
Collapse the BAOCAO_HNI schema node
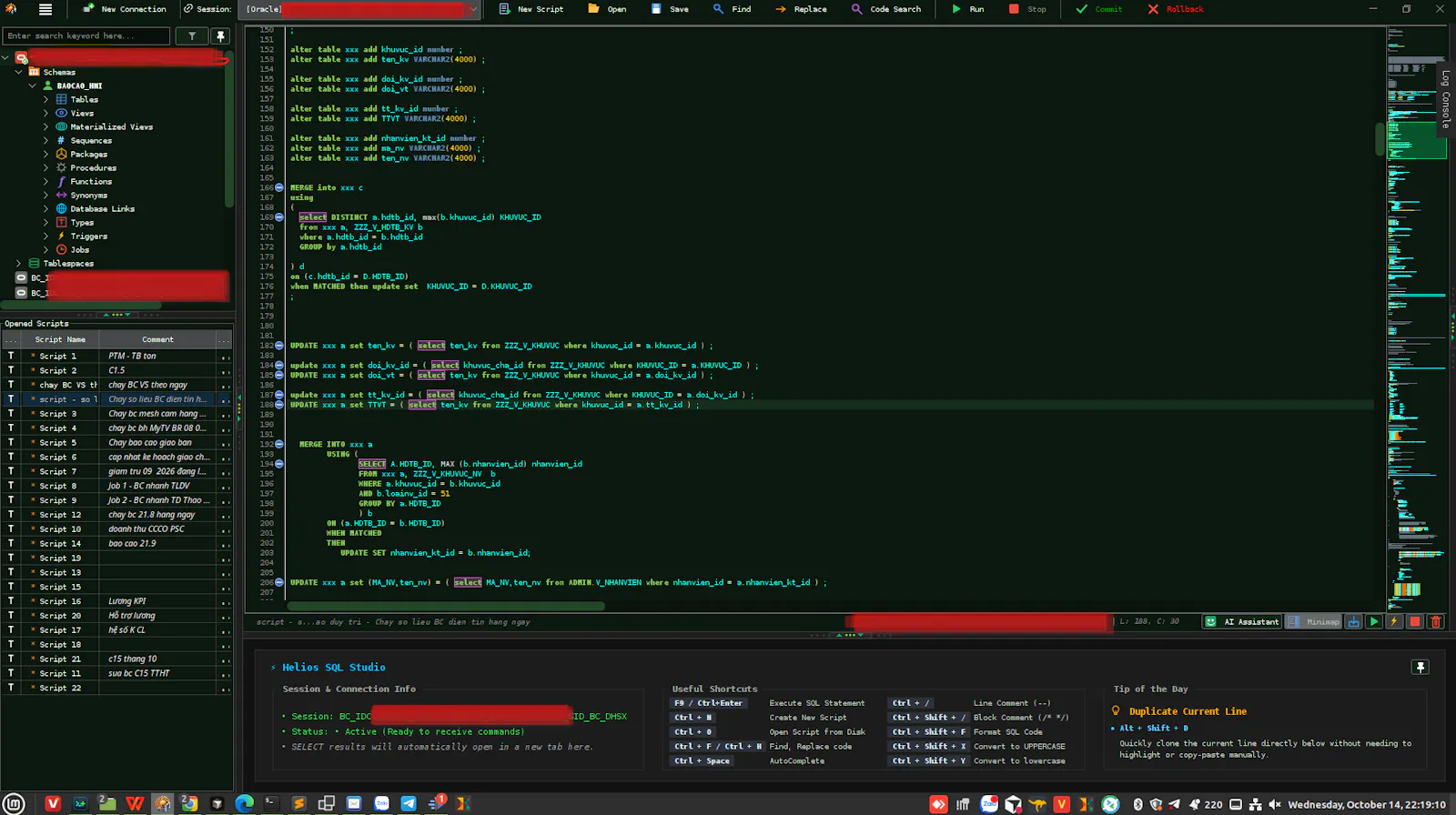coord(33,86)
